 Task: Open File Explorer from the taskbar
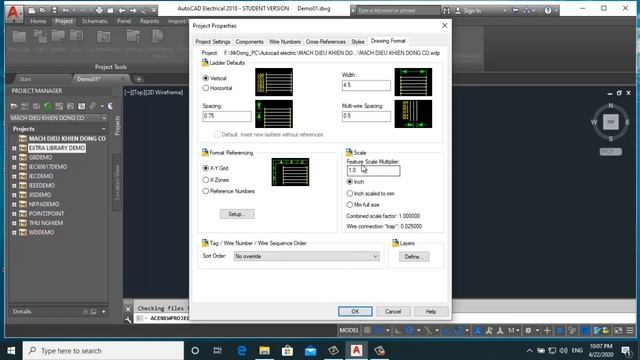[264, 351]
